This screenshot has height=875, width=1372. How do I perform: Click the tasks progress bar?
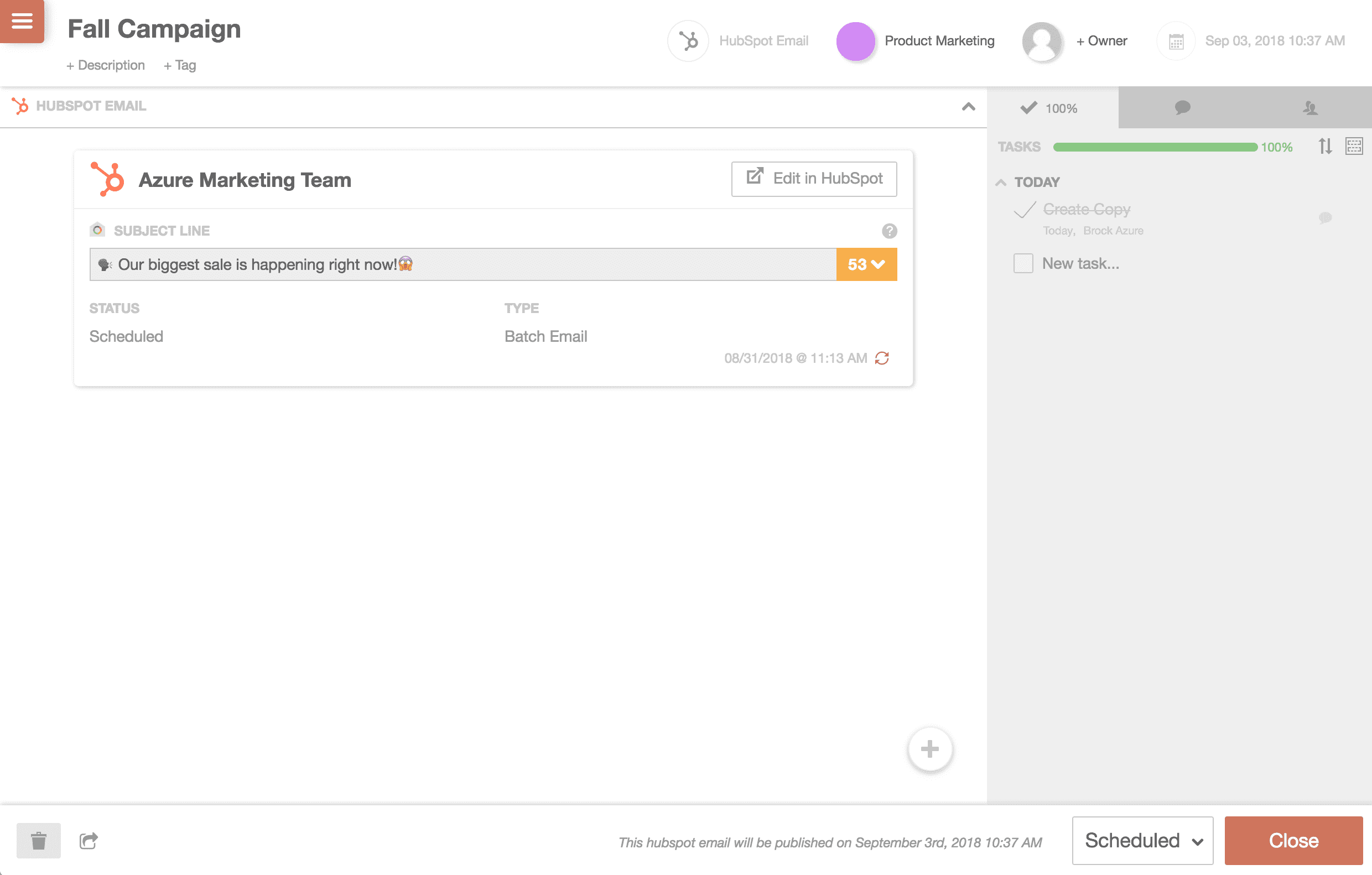click(1155, 147)
